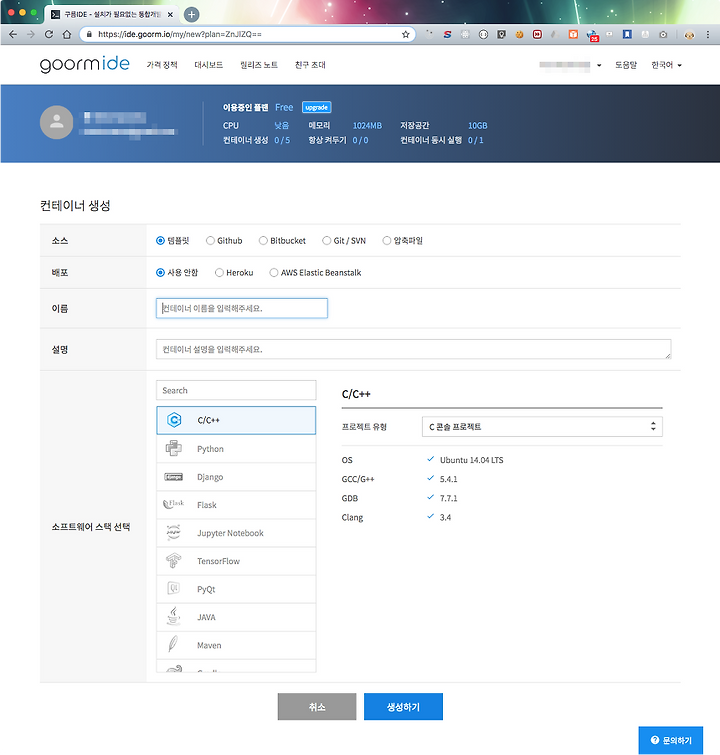Select the 사용 안함 deploy radio button
The height and width of the screenshot is (755, 720).
click(160, 273)
